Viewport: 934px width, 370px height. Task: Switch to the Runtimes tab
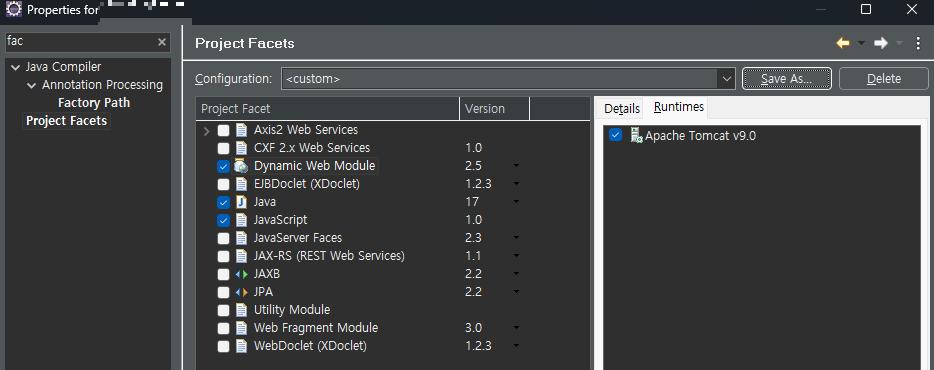coord(678,107)
